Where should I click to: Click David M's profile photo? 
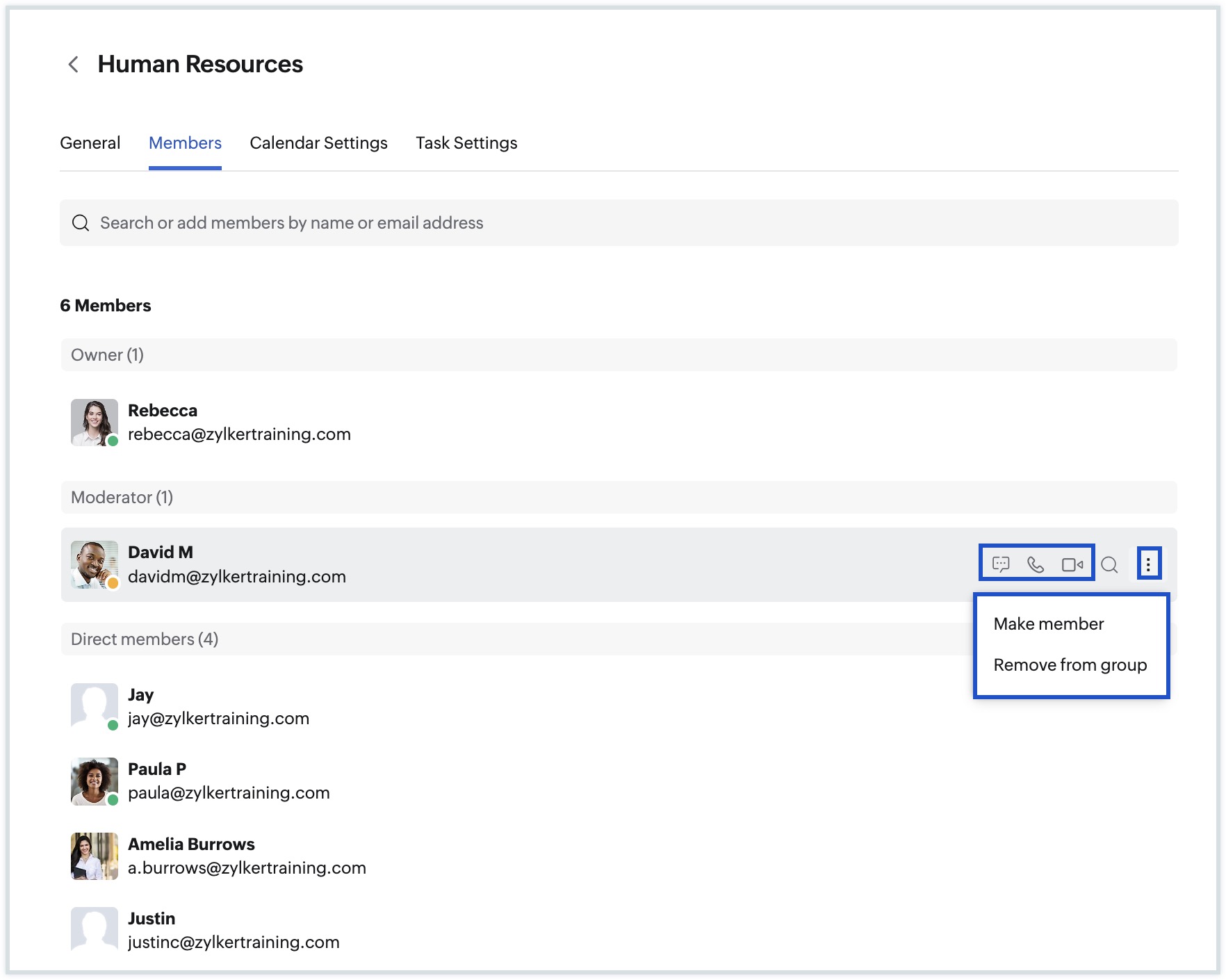[x=94, y=564]
